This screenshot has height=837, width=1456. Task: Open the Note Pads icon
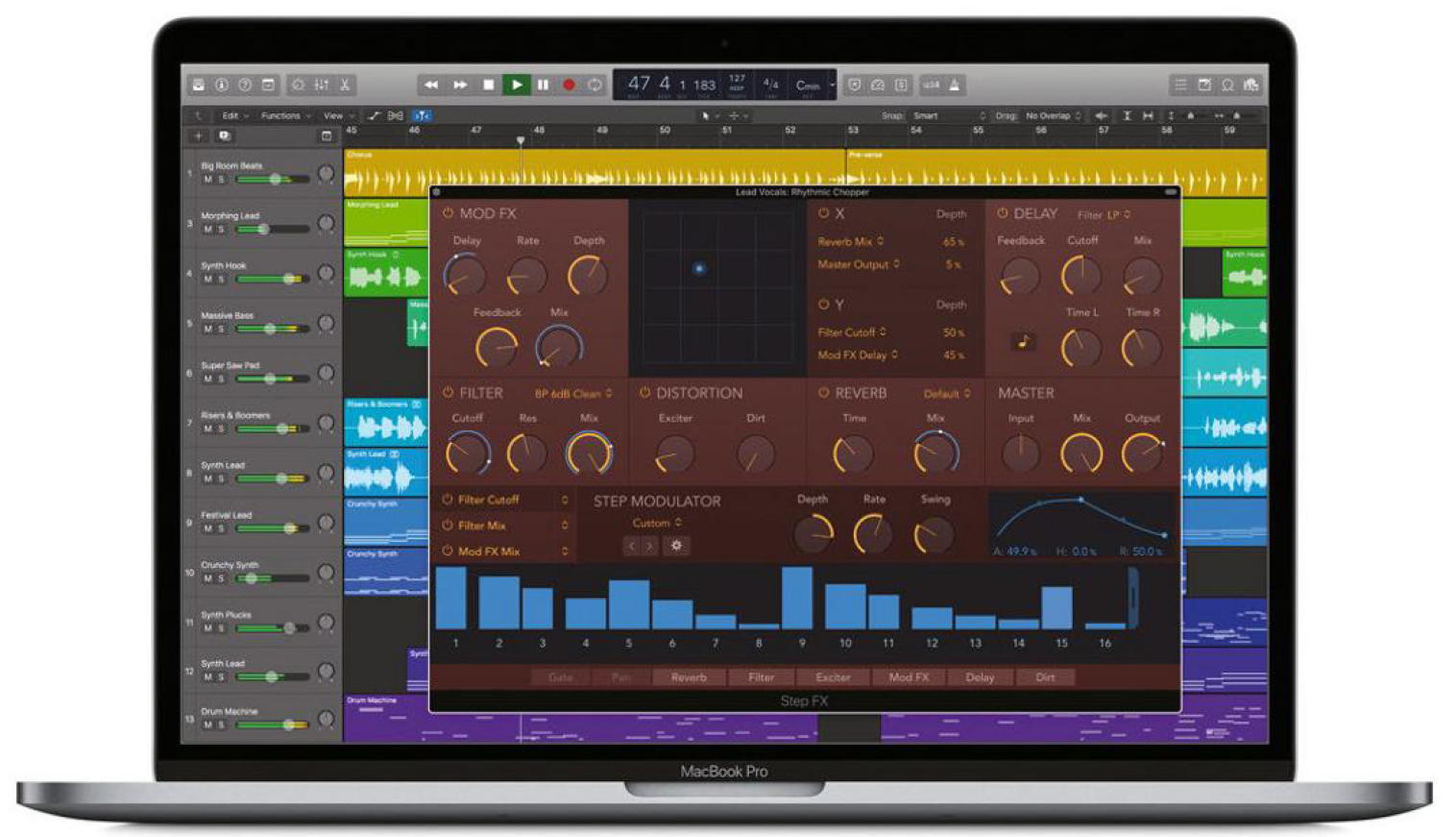pos(1204,85)
